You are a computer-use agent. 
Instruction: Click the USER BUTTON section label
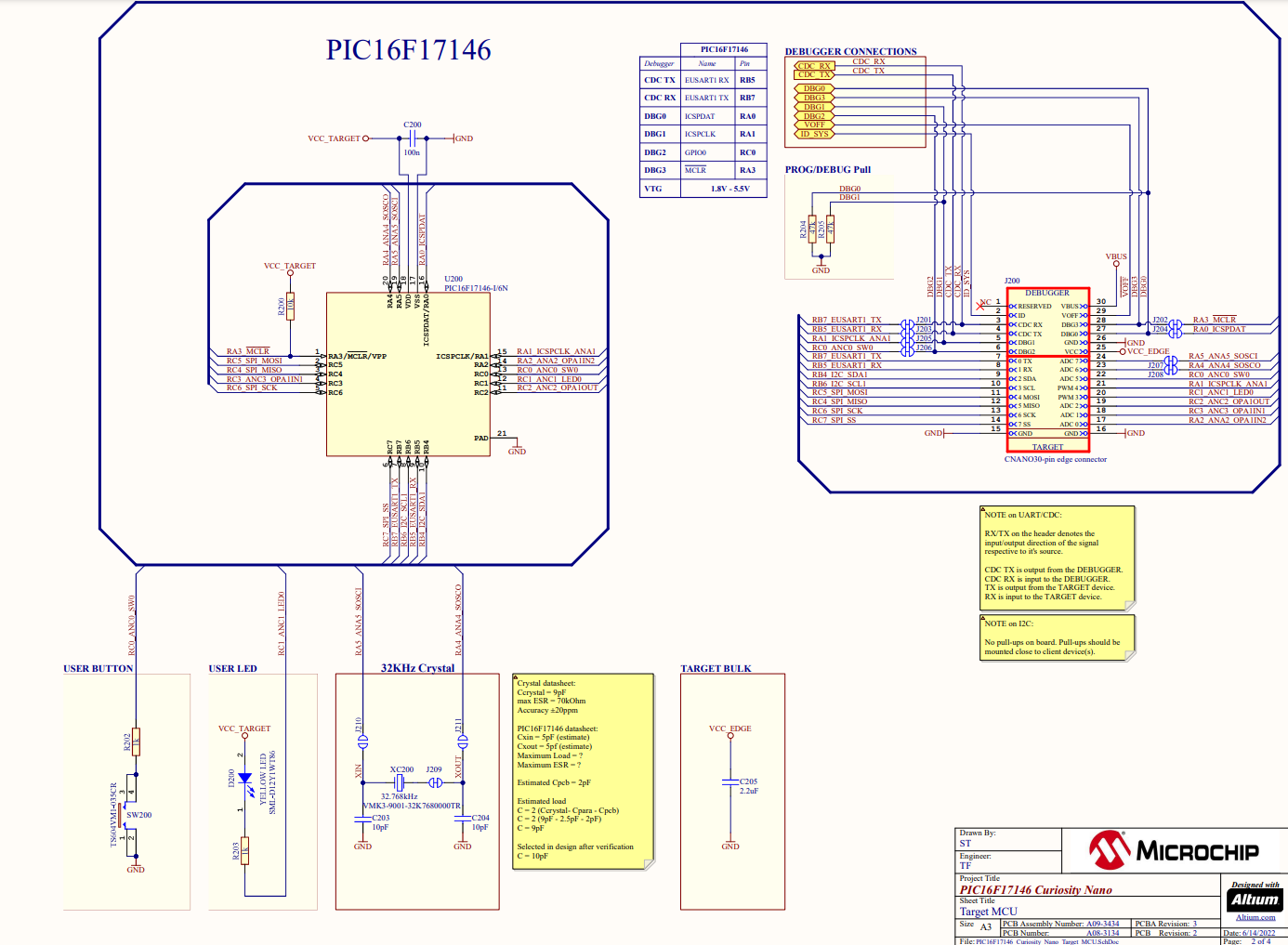tap(99, 668)
